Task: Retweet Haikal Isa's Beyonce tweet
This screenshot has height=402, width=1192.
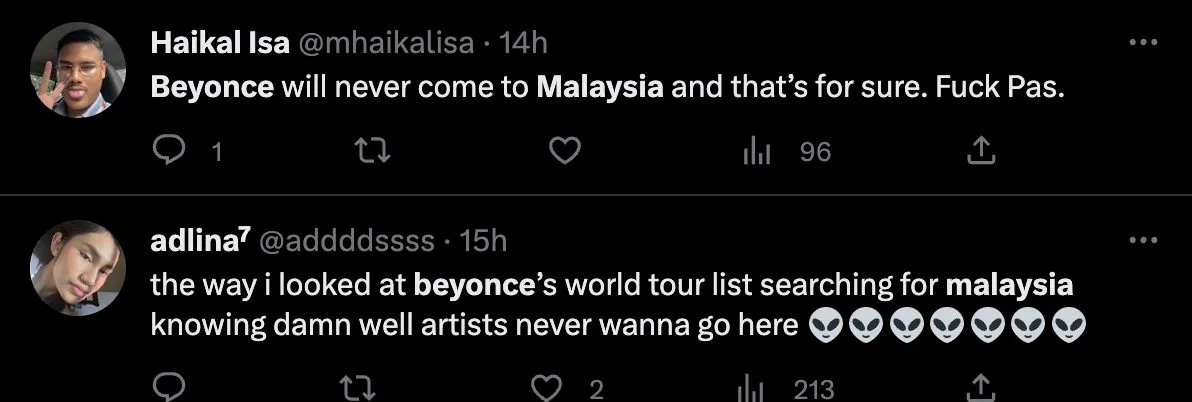Action: click(372, 151)
